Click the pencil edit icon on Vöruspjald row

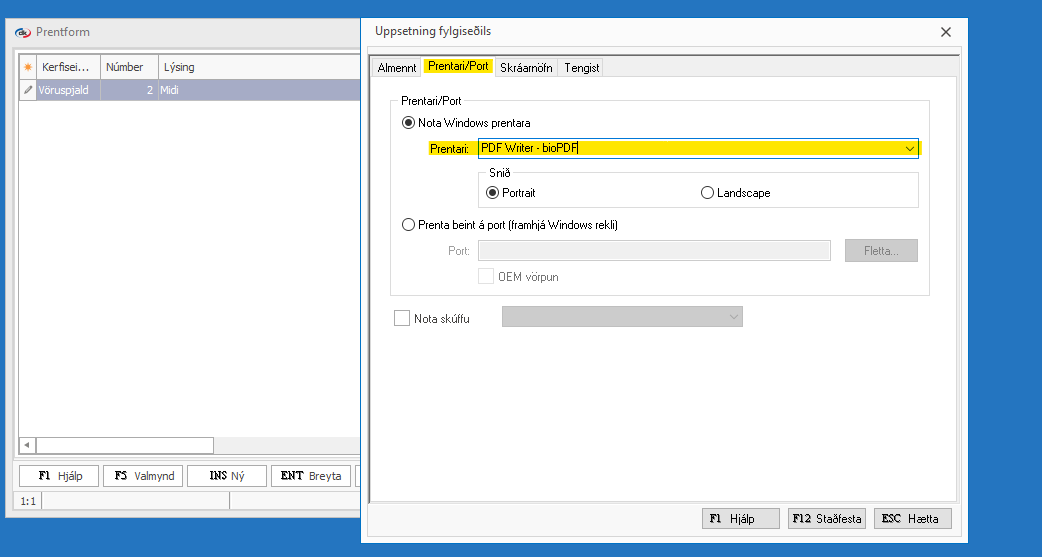tap(28, 90)
